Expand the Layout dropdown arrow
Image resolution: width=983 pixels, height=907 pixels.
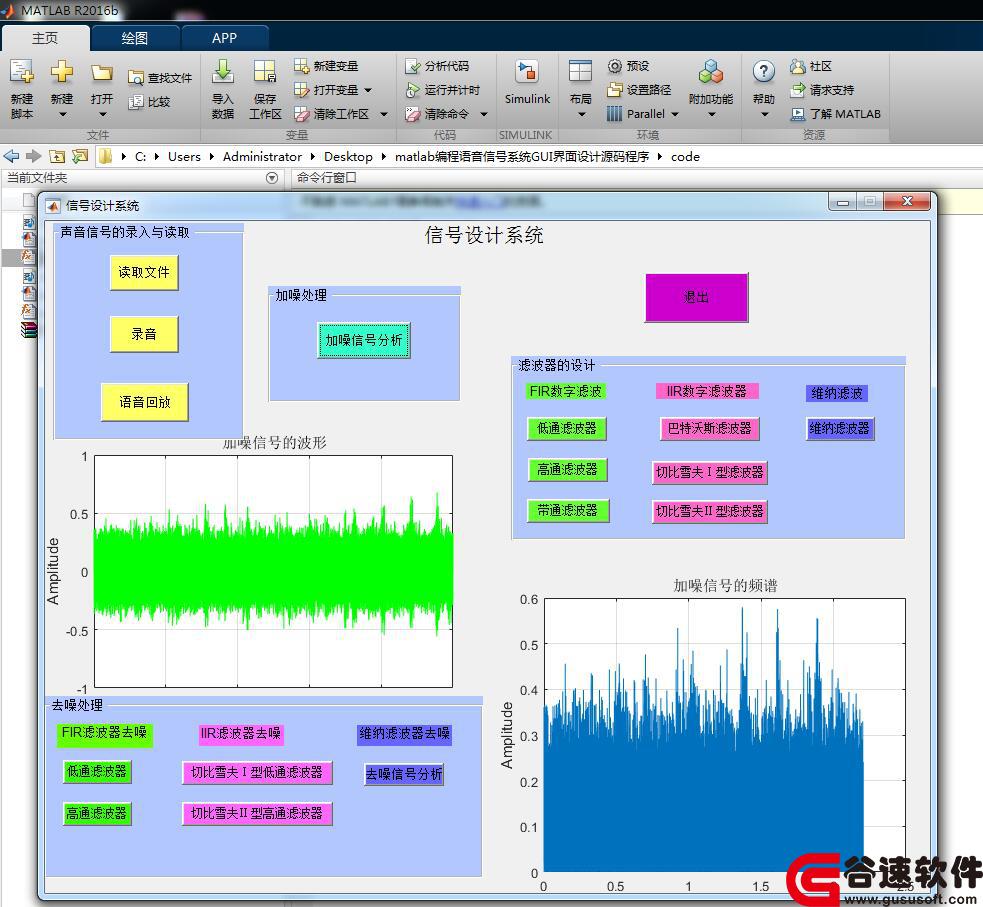(x=581, y=115)
